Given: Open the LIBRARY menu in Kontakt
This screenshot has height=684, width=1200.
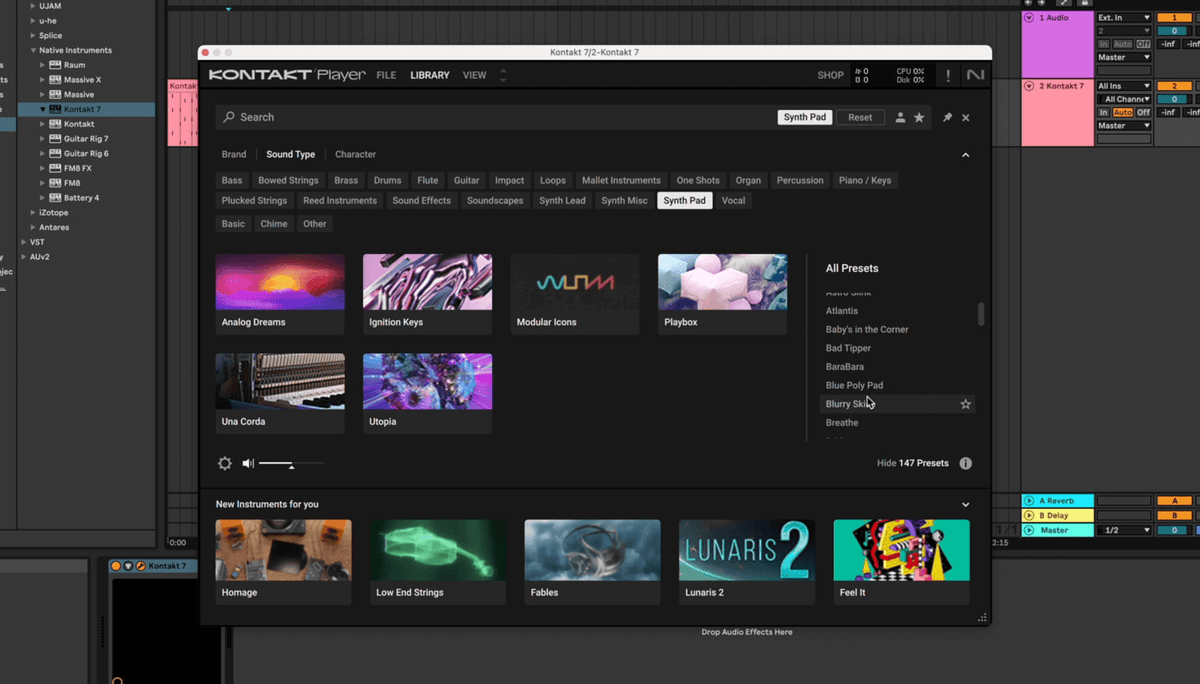Looking at the screenshot, I should 430,75.
